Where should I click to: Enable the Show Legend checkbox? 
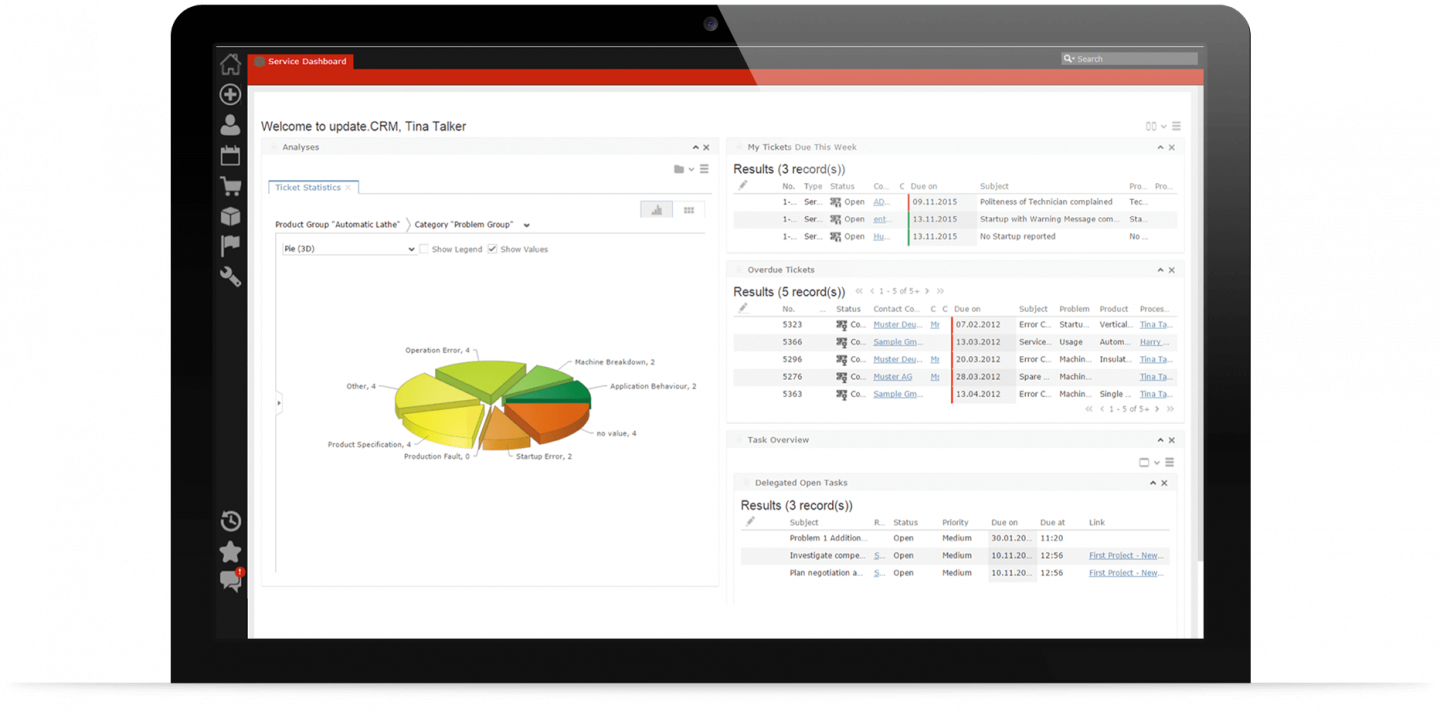[x=424, y=249]
